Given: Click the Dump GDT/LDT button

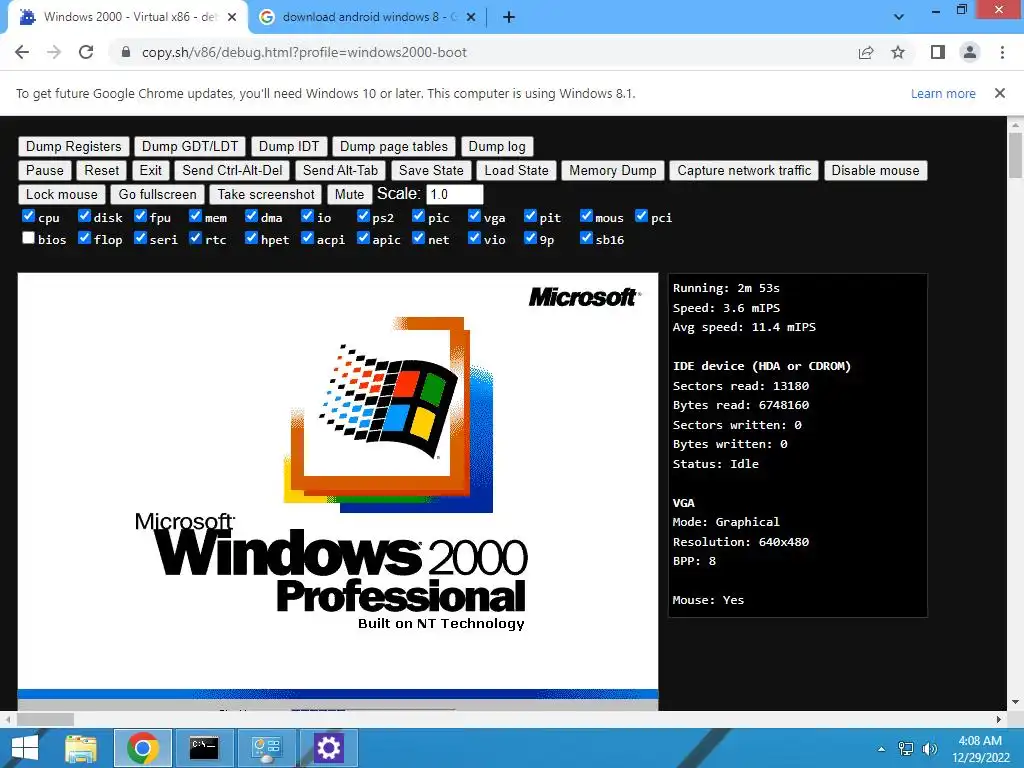Looking at the screenshot, I should [190, 146].
